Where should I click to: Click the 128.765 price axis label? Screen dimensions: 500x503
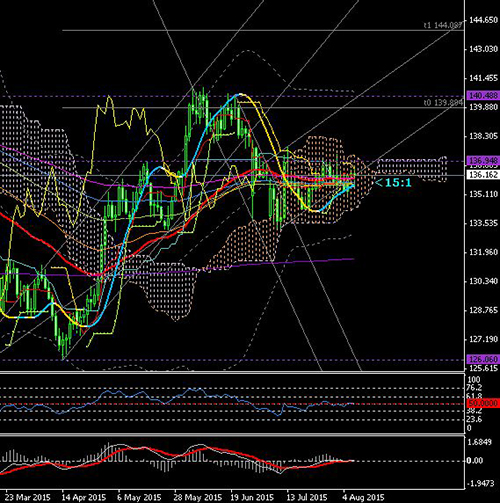click(483, 310)
